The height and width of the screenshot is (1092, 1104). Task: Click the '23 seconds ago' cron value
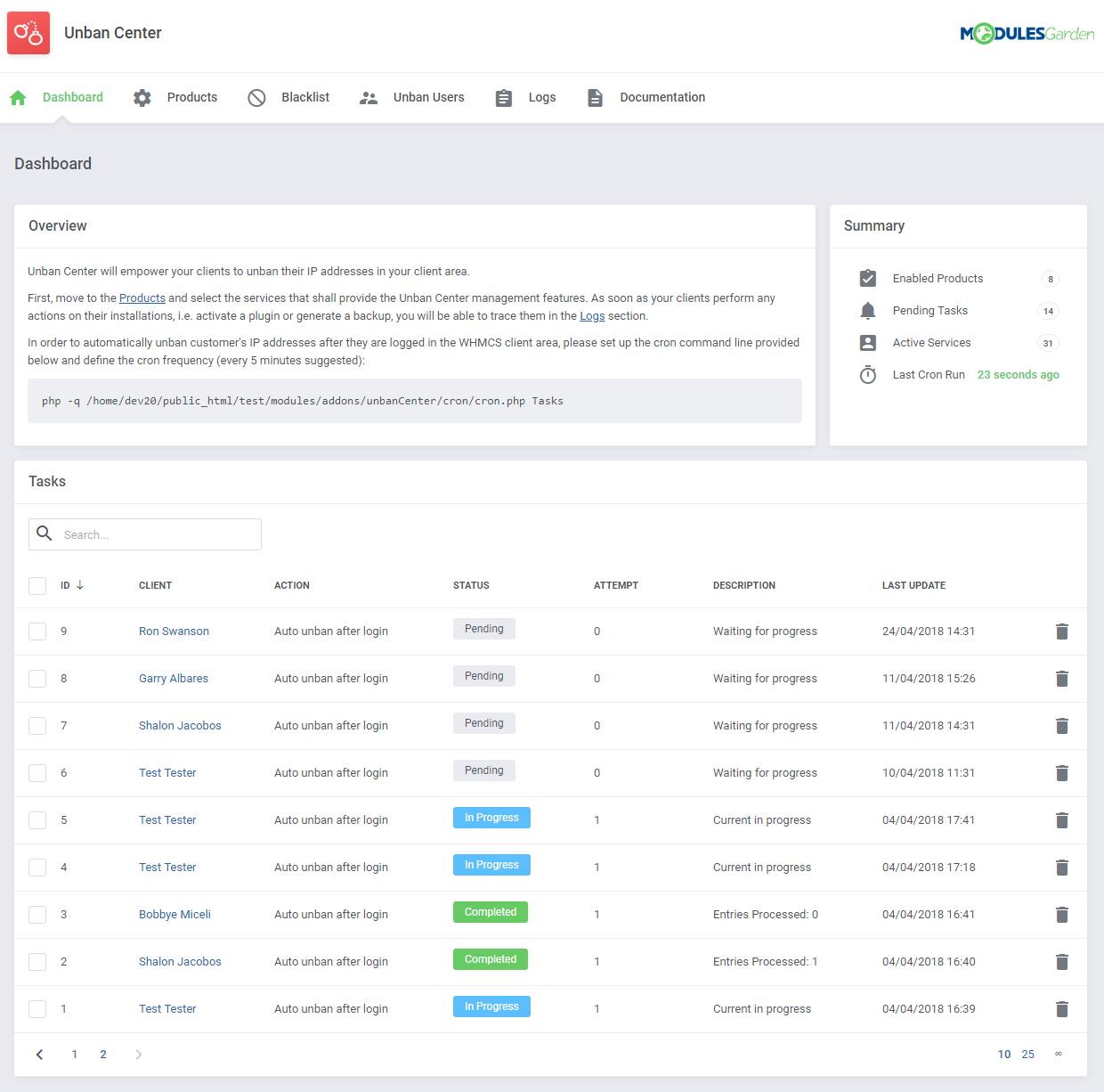[1019, 375]
